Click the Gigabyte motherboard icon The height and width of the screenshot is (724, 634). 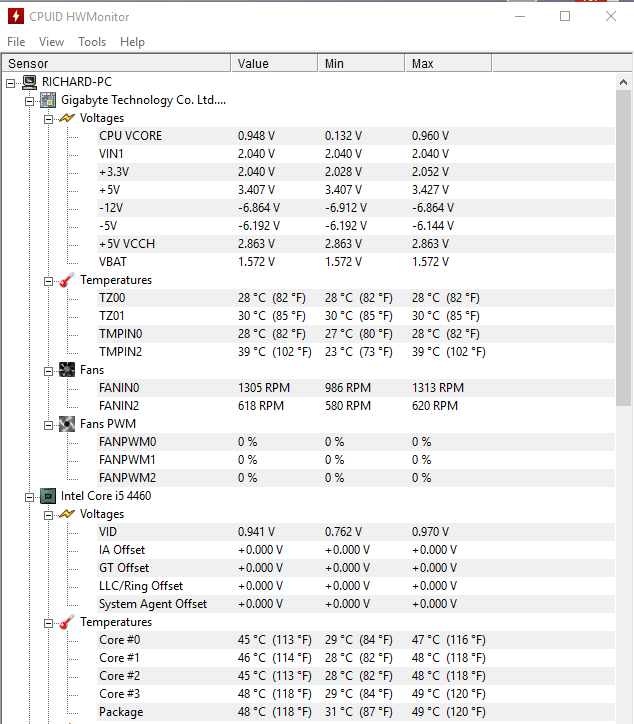tap(48, 100)
